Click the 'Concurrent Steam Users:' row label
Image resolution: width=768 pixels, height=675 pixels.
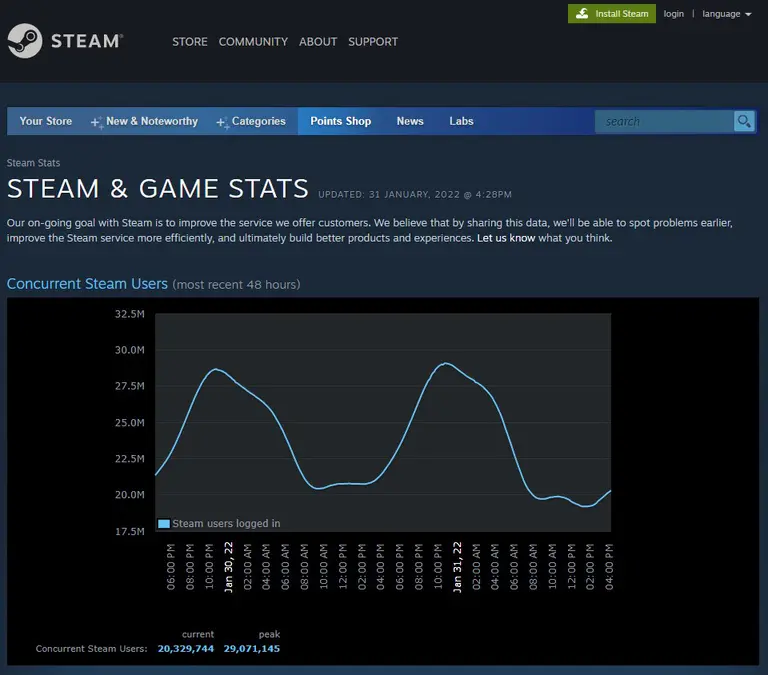click(91, 649)
